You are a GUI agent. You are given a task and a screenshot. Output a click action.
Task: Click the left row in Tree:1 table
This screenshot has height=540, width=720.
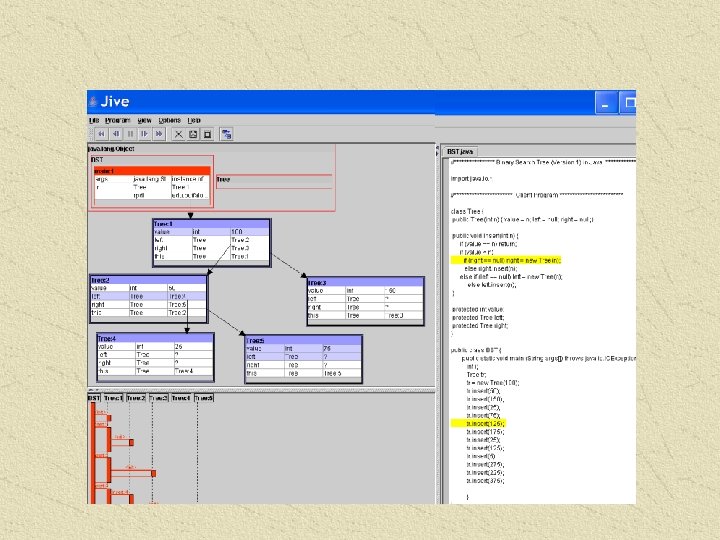coord(211,240)
